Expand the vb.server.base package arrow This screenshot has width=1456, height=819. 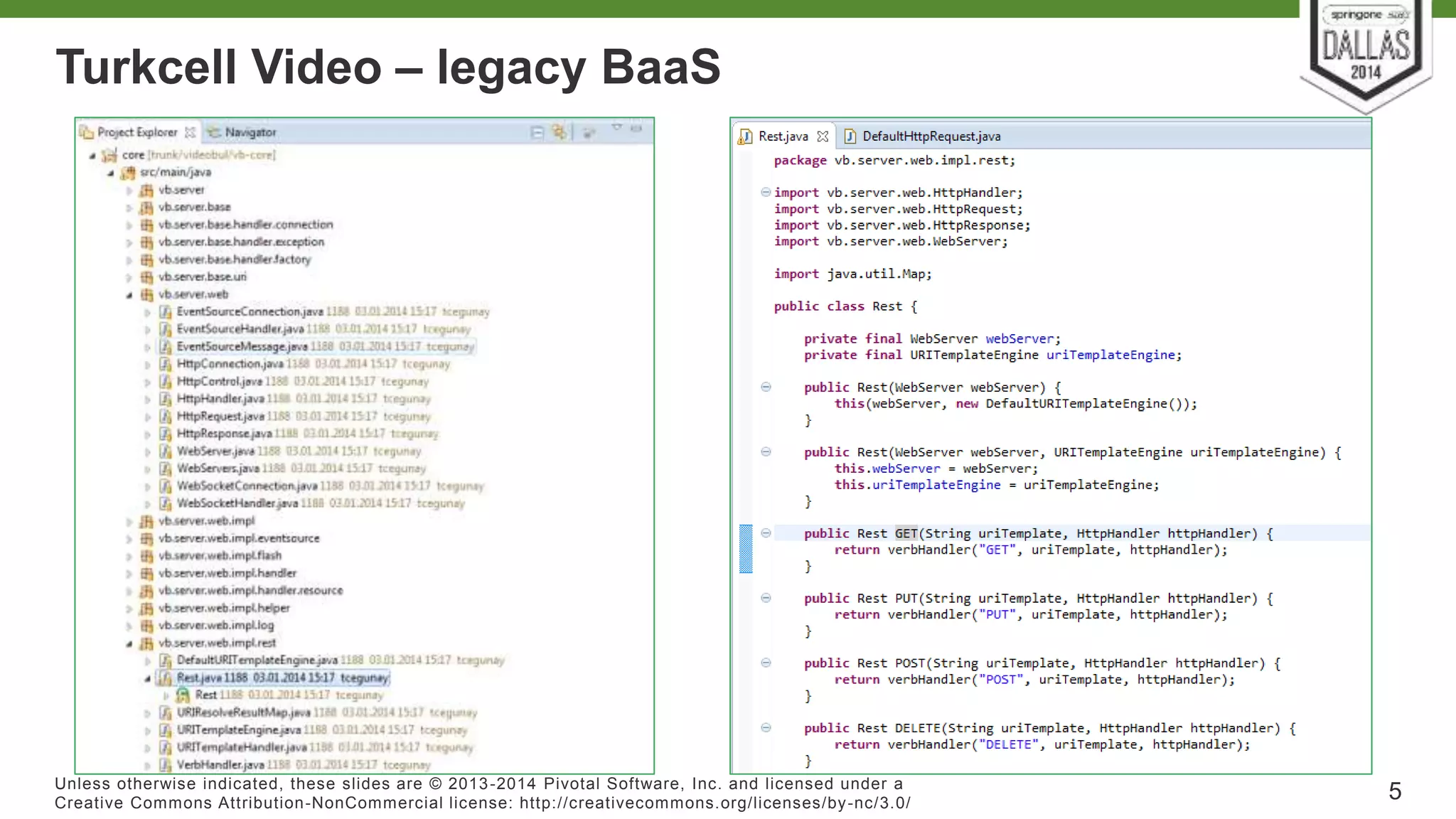129,208
